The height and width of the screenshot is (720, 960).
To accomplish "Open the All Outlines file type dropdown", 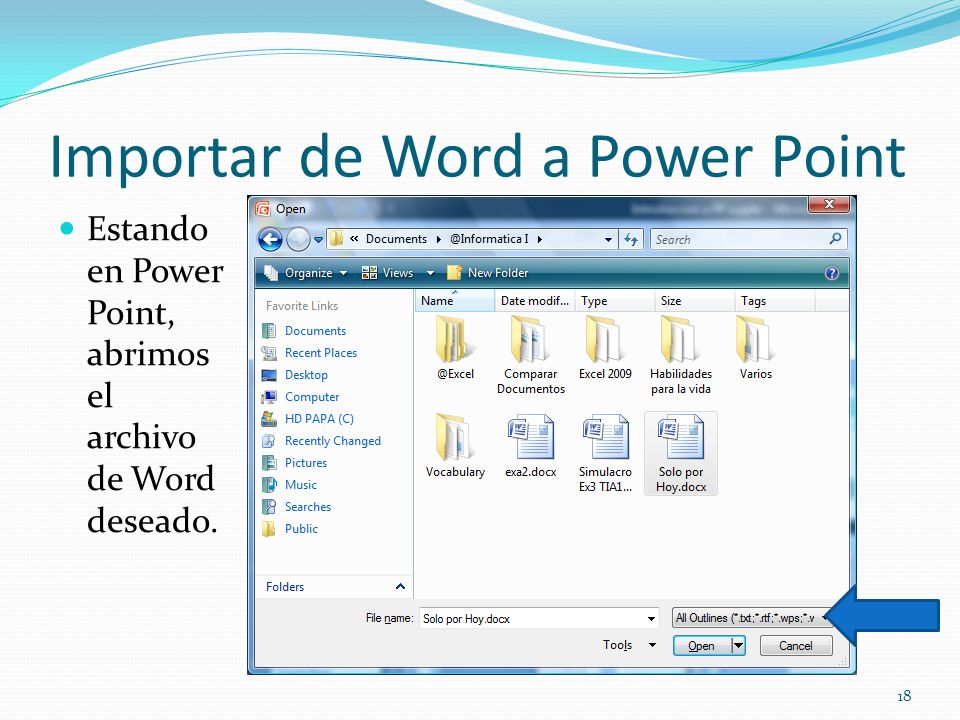I will (750, 618).
